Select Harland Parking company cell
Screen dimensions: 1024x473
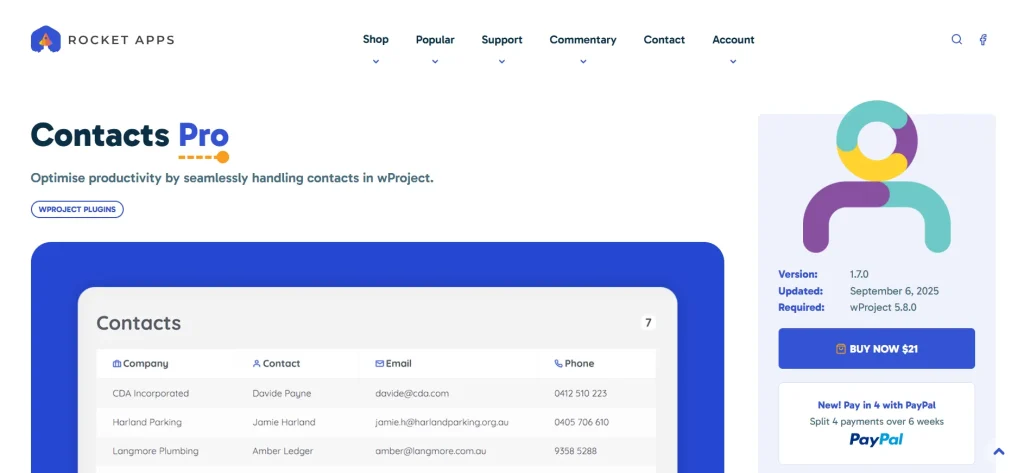tap(147, 422)
